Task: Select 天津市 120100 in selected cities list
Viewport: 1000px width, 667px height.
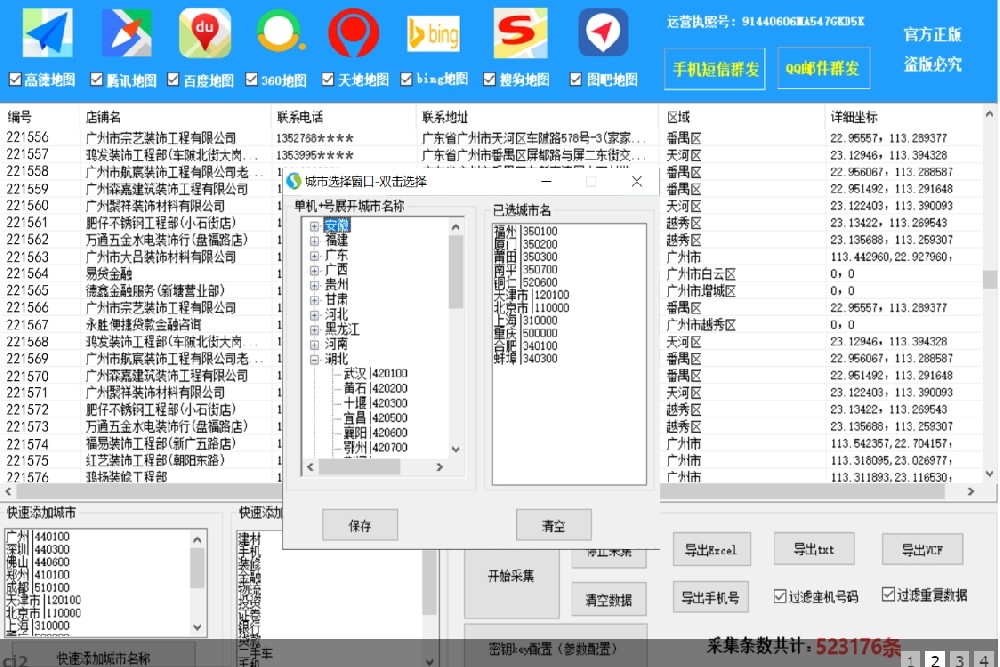Action: pyautogui.click(x=531, y=295)
